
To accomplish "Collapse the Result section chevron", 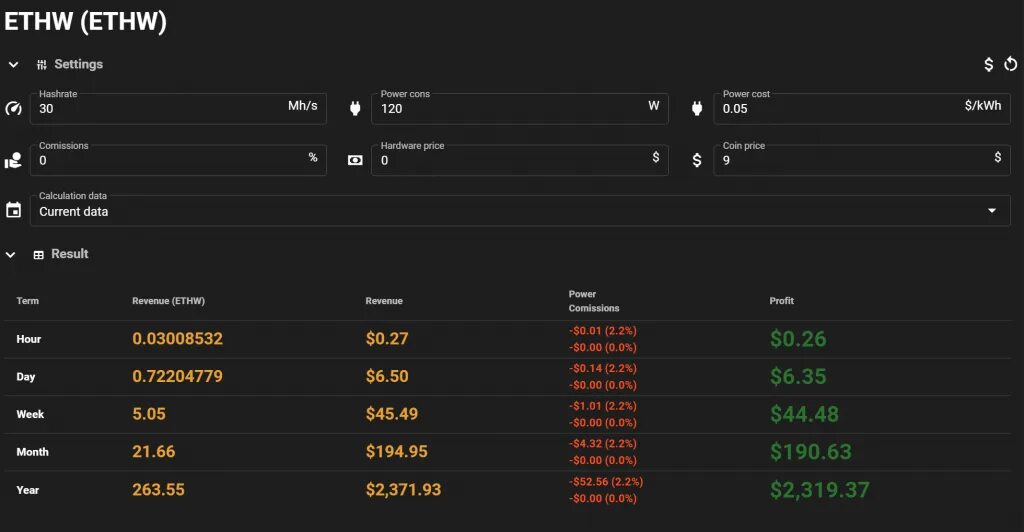I will pyautogui.click(x=10, y=255).
